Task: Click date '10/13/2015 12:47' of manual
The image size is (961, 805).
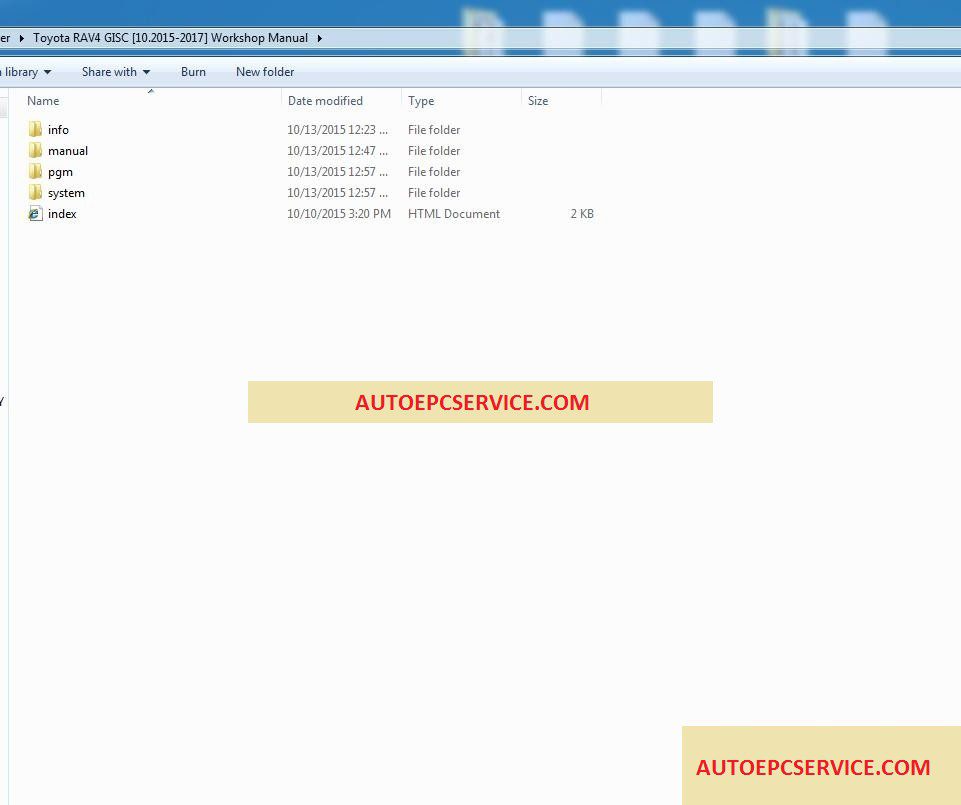Action: [338, 150]
